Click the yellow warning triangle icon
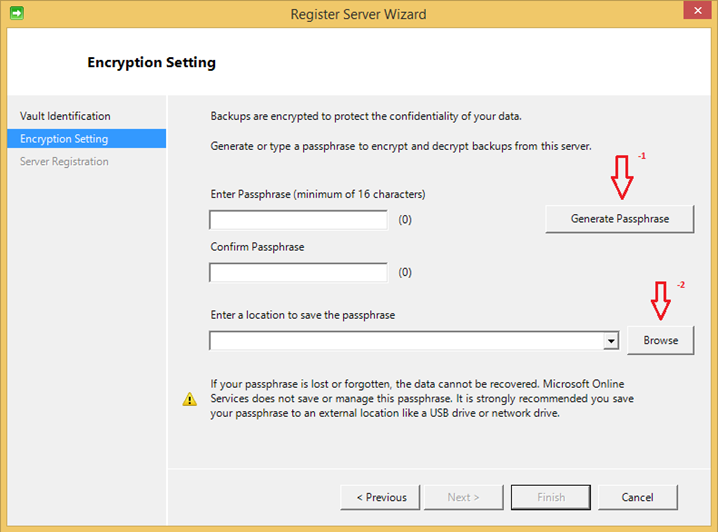 190,399
